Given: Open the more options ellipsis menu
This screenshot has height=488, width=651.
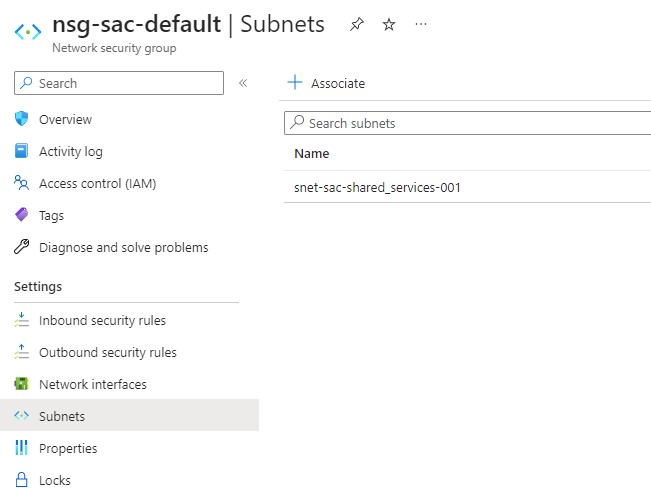Looking at the screenshot, I should pyautogui.click(x=421, y=25).
